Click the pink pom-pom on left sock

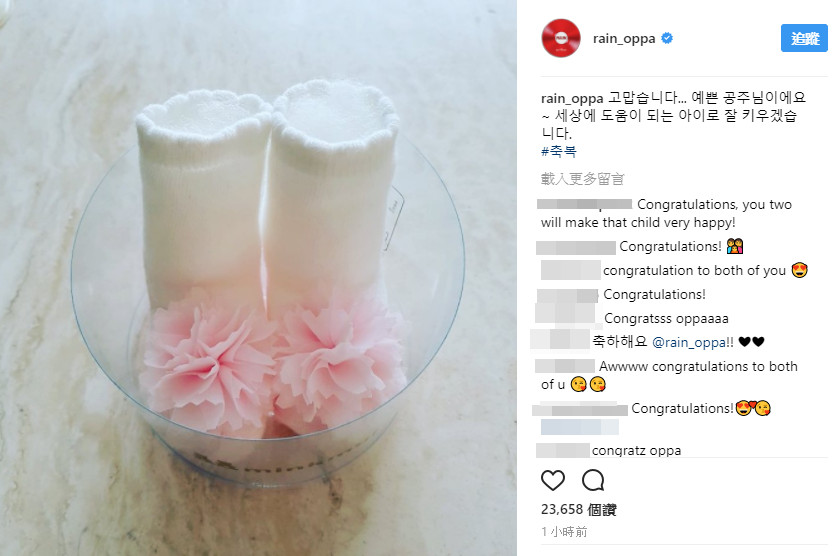click(207, 361)
